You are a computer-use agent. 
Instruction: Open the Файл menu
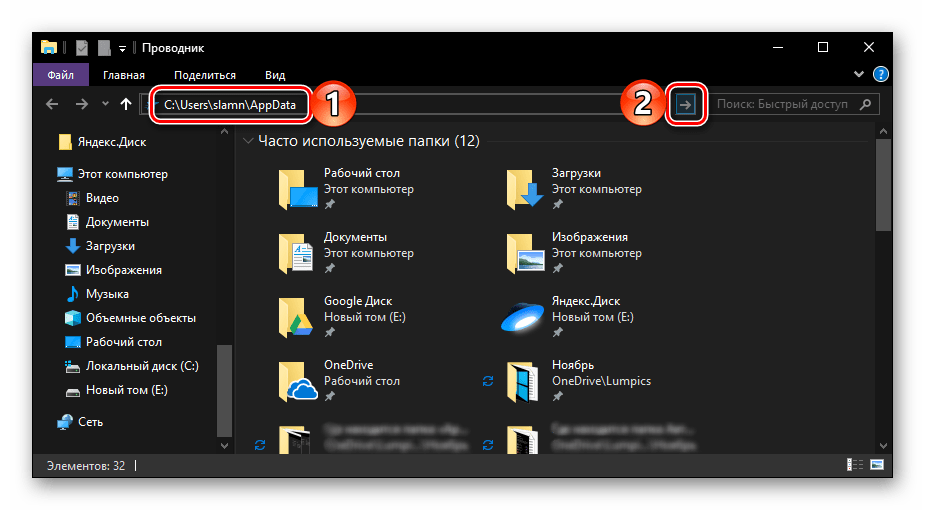pyautogui.click(x=59, y=75)
